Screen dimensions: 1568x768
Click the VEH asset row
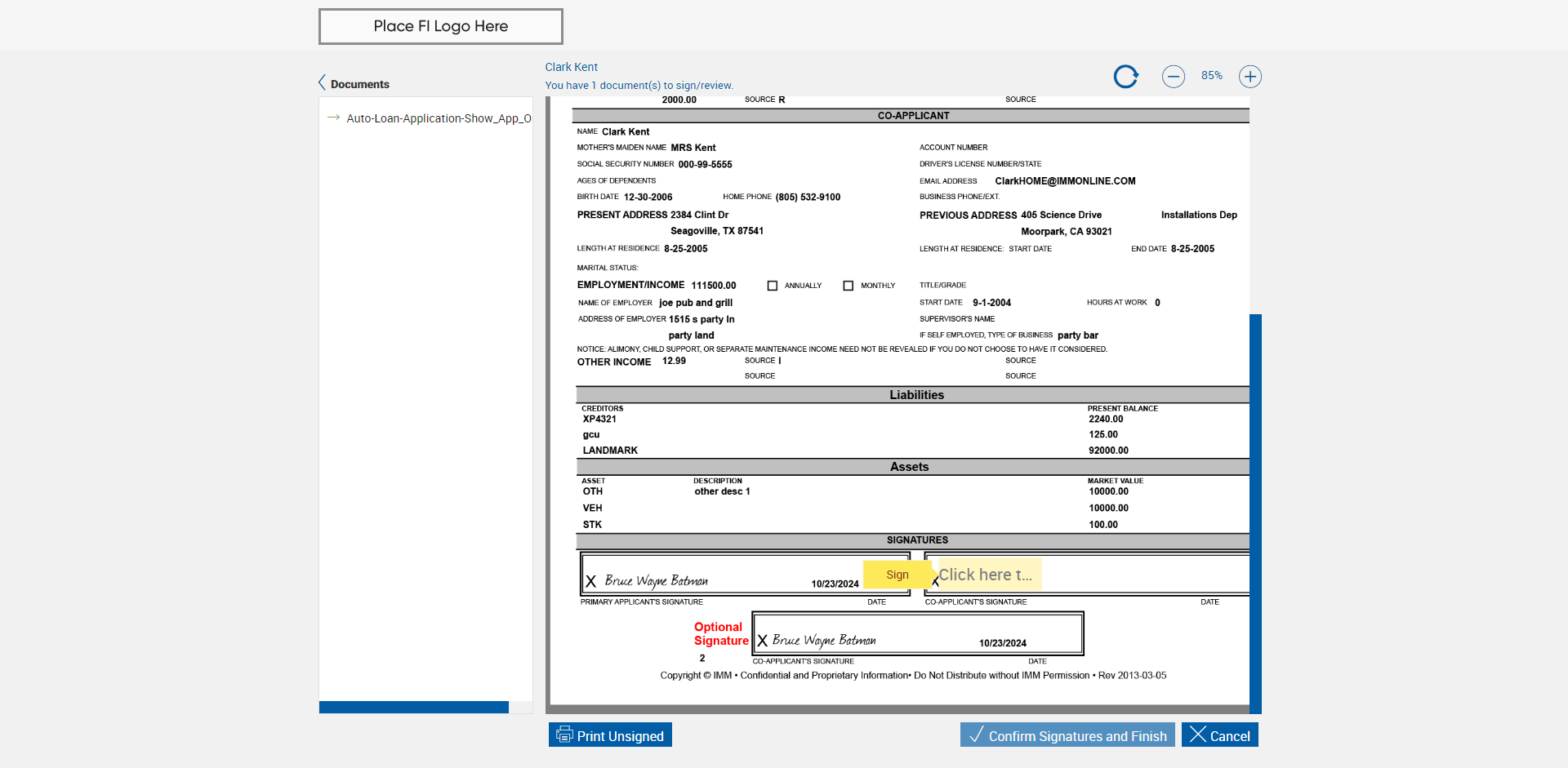(x=592, y=508)
